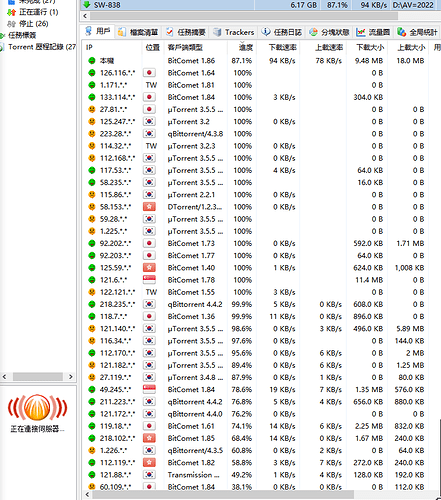Click the Korea flag for peer 58.235.*.*
This screenshot has width=441, height=500.
tap(149, 182)
